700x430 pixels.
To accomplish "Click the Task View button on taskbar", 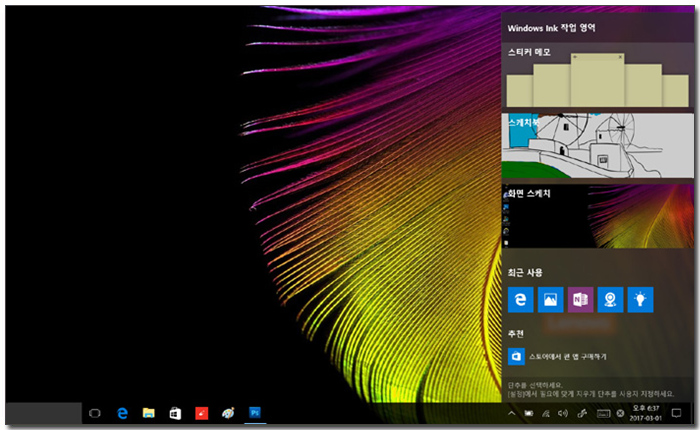I will [x=96, y=412].
